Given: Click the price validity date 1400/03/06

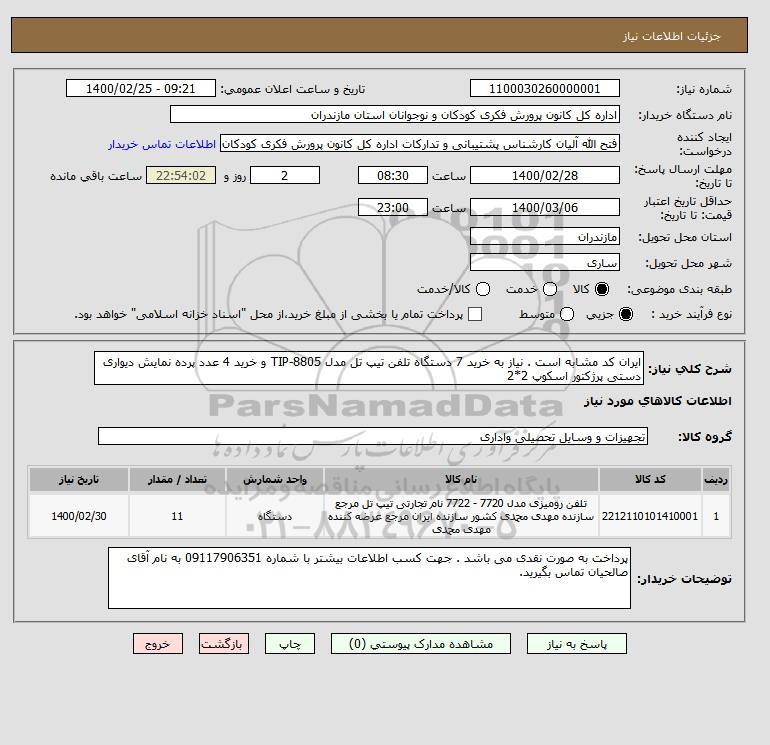Looking at the screenshot, I should click(x=545, y=207).
